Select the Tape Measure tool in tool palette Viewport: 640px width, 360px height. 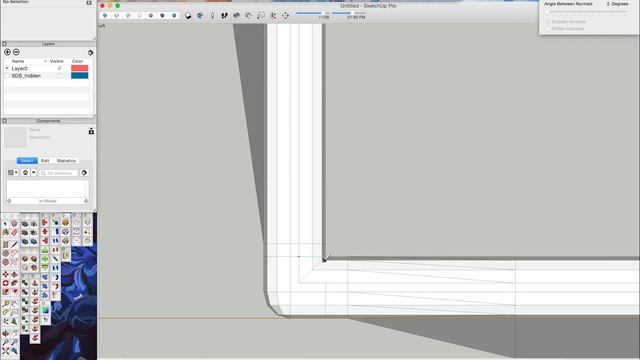tap(5, 304)
